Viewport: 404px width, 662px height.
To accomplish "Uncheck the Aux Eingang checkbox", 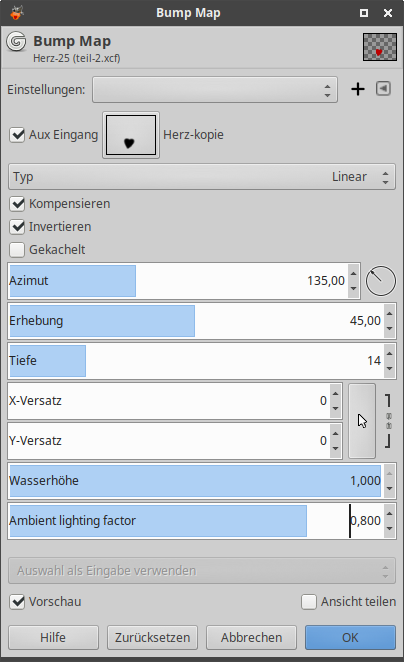I will coord(17,135).
